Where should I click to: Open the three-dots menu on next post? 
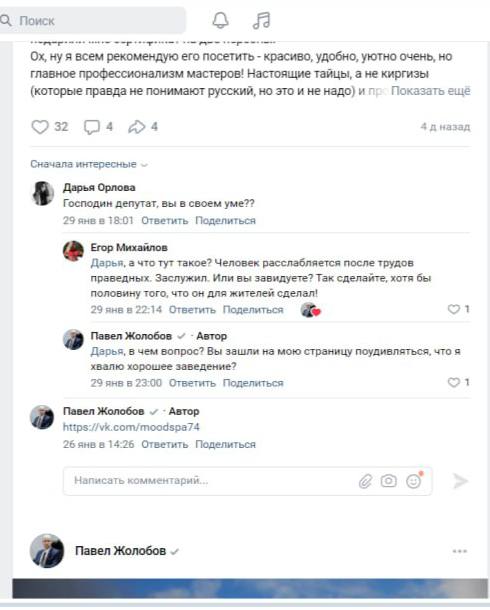[460, 551]
